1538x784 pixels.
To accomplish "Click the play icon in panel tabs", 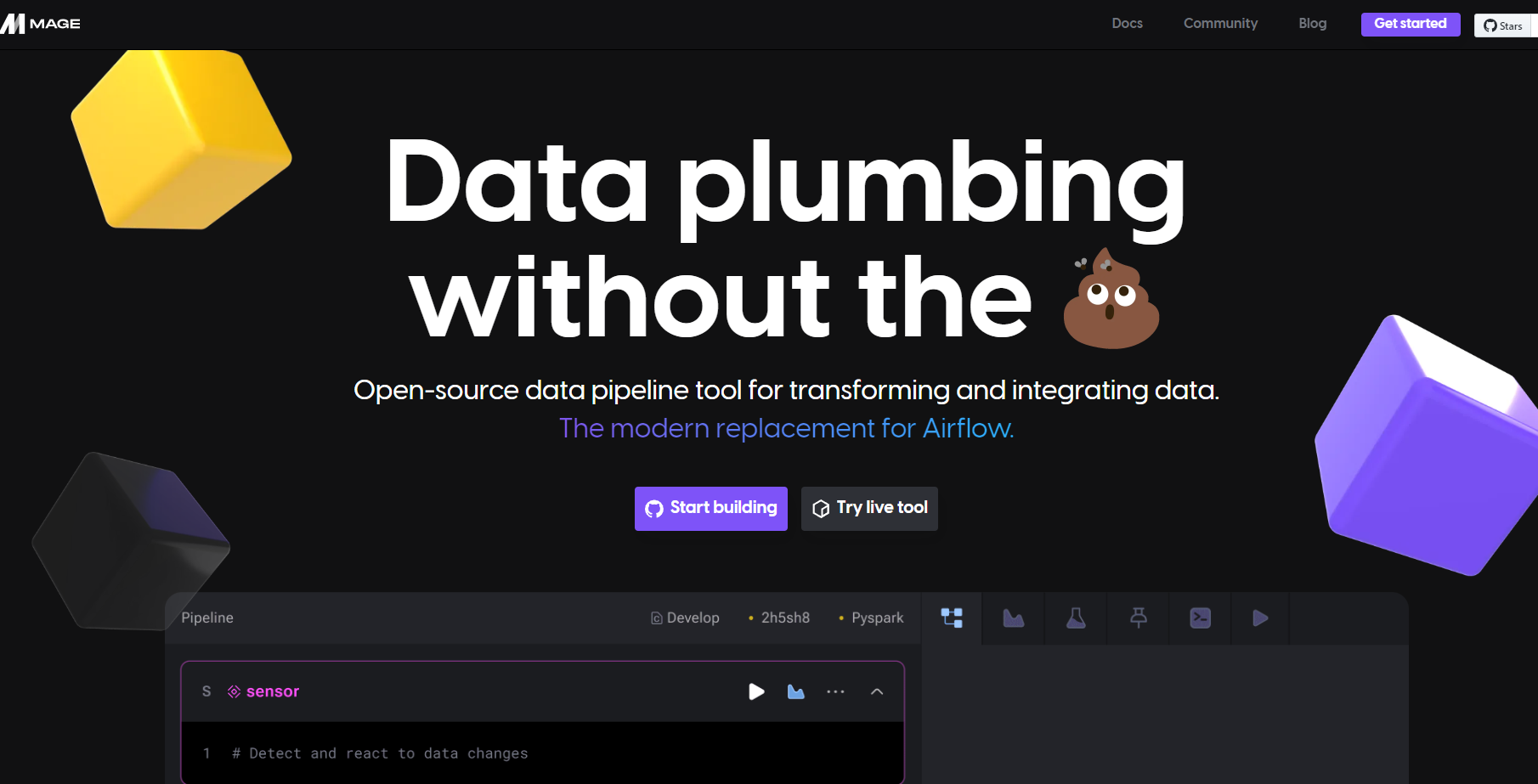I will (1261, 618).
